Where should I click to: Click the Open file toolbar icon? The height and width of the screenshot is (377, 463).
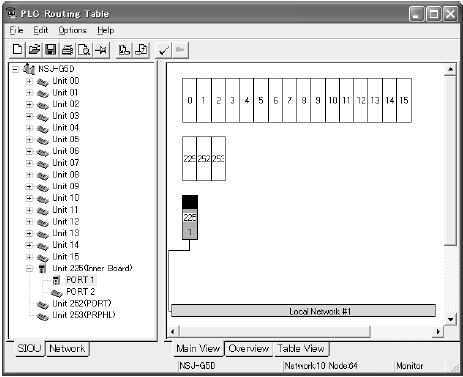34,50
